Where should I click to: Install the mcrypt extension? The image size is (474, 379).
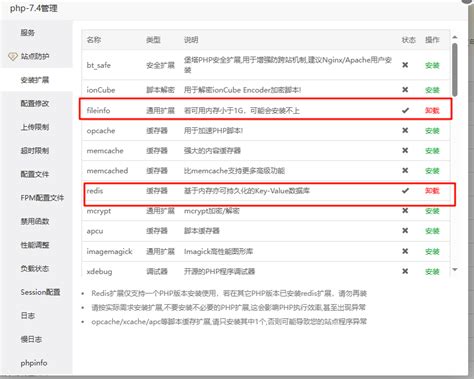[x=432, y=211]
